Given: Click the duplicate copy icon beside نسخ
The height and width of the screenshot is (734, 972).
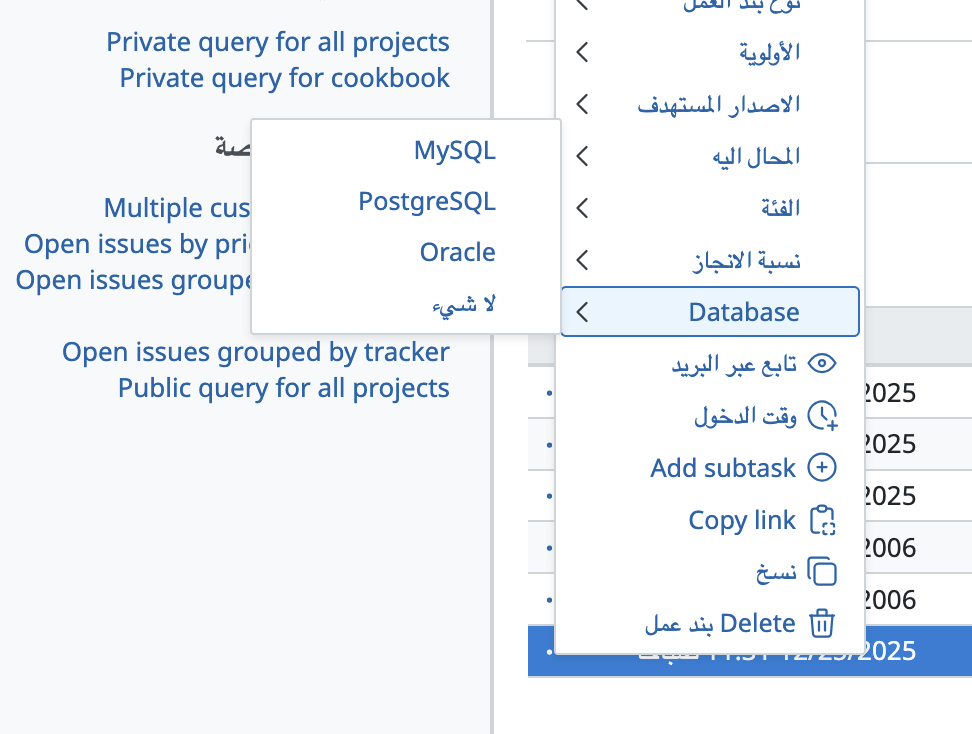Looking at the screenshot, I should point(821,572).
